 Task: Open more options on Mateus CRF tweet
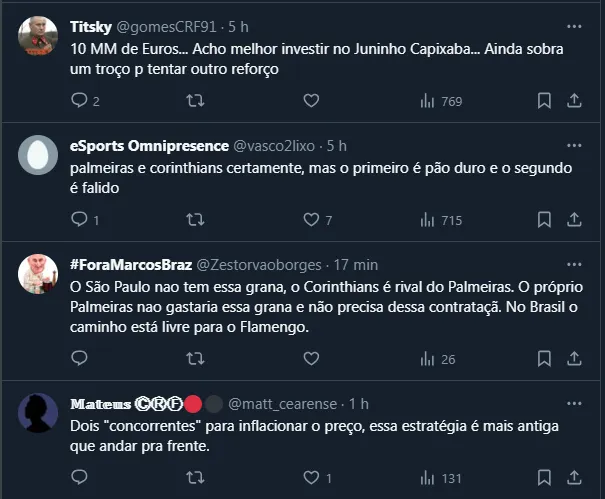pos(573,404)
